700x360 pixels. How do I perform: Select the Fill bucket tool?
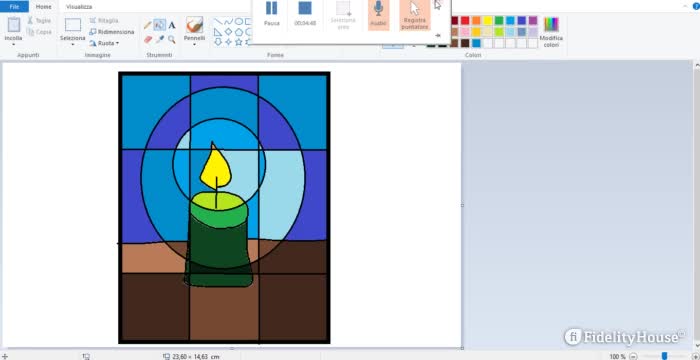click(160, 25)
